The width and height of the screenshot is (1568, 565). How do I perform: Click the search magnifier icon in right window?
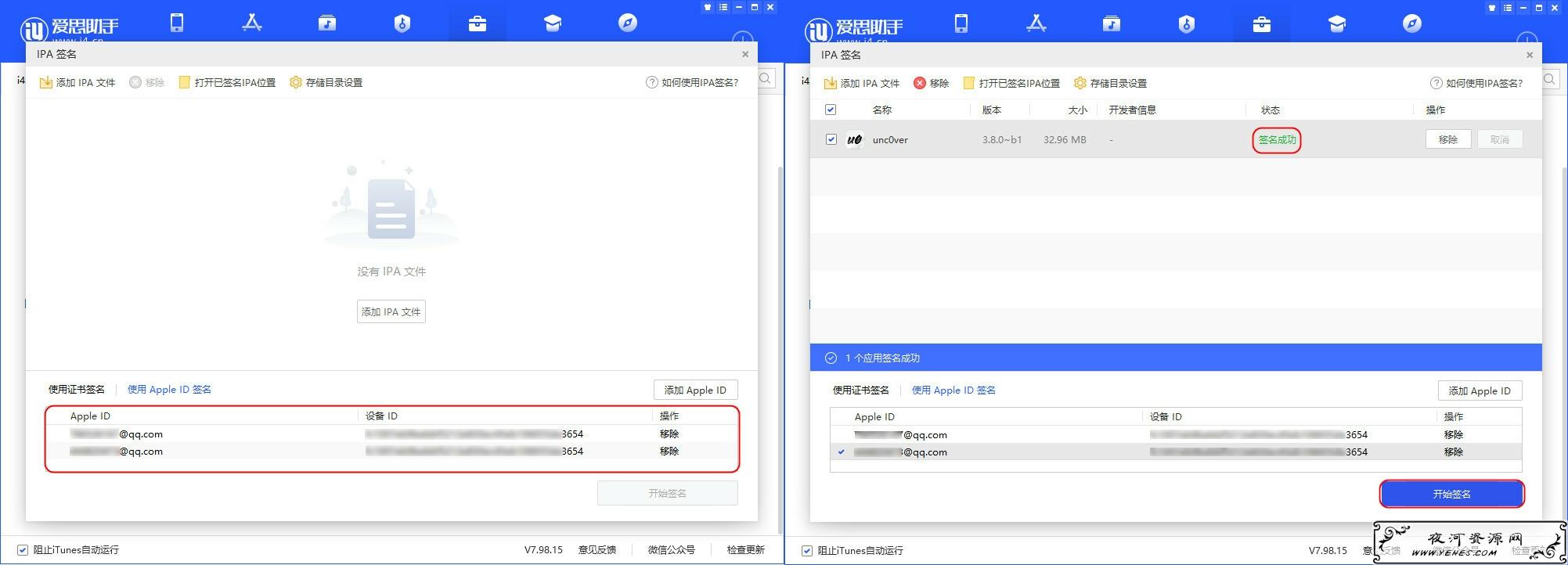click(1550, 79)
